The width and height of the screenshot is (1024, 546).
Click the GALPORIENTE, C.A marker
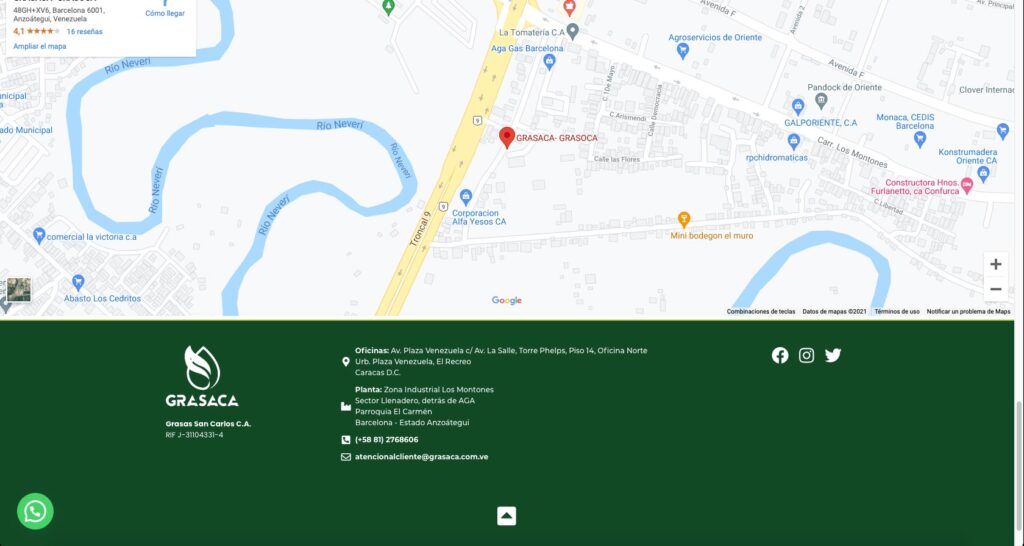797,106
